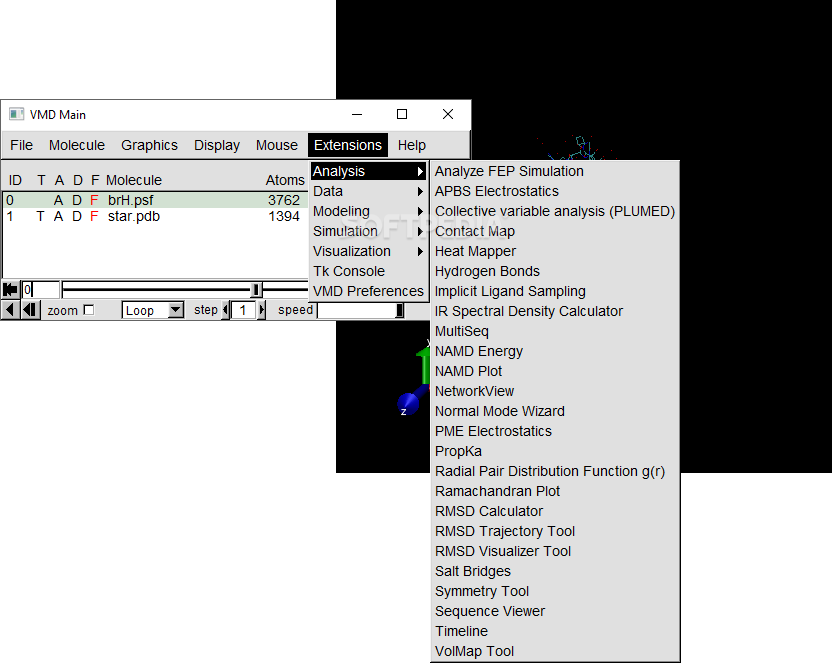The width and height of the screenshot is (832, 663).
Task: Open Contact Map
Action: tap(554, 231)
